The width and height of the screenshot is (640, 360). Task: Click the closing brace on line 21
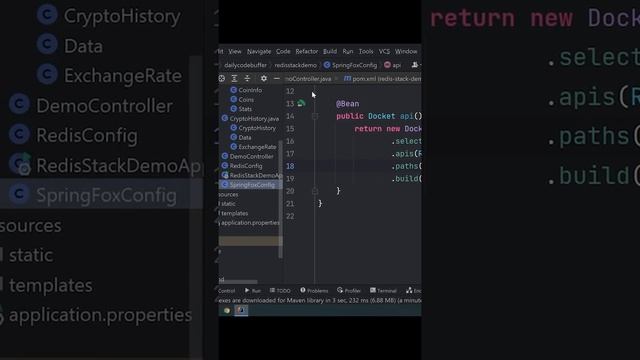320,203
